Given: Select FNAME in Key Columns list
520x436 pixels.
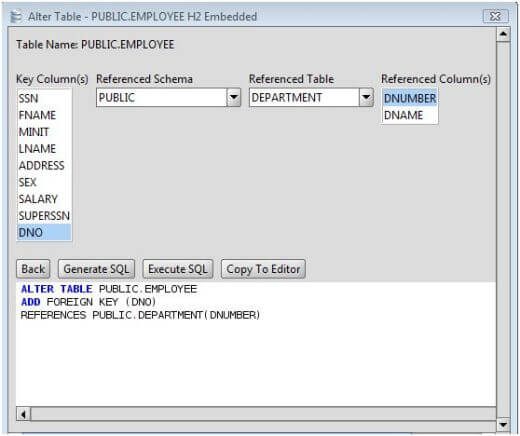Looking at the screenshot, I should pos(44,115).
